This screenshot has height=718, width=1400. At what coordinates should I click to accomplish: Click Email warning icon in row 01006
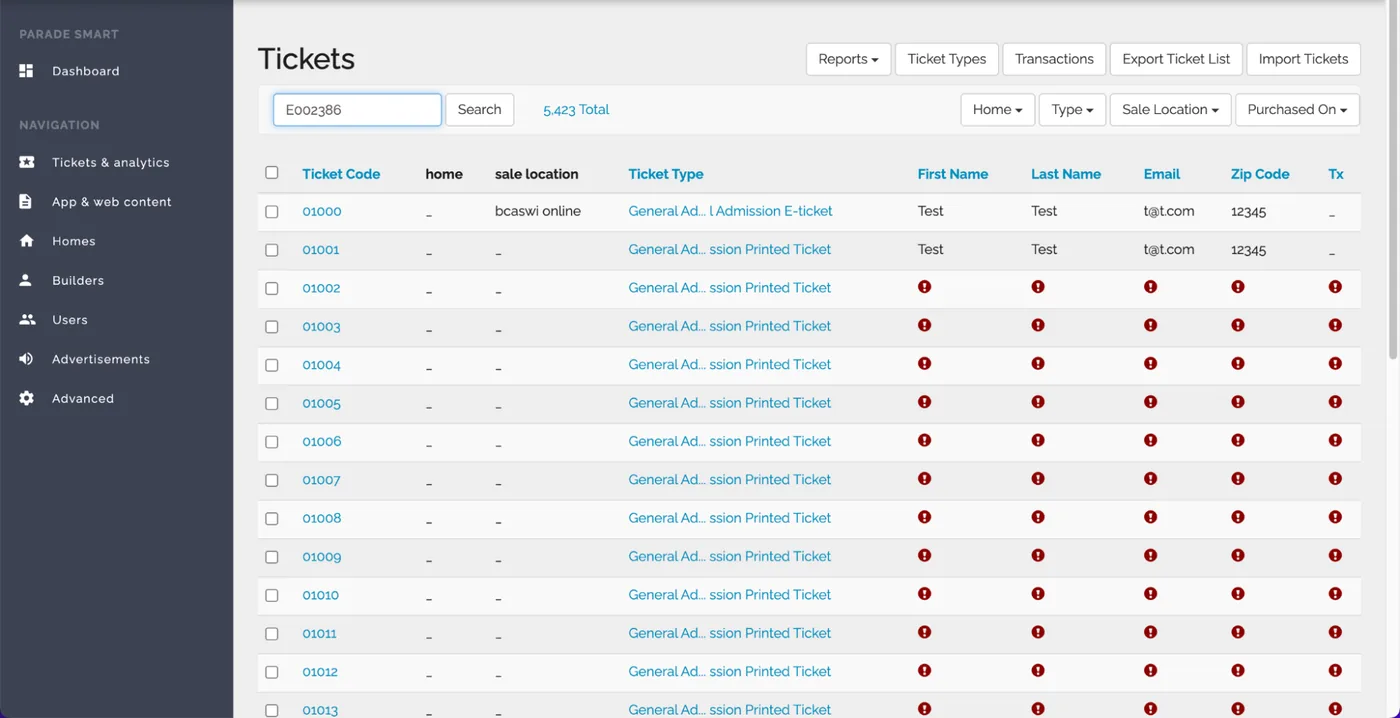pyautogui.click(x=1151, y=440)
